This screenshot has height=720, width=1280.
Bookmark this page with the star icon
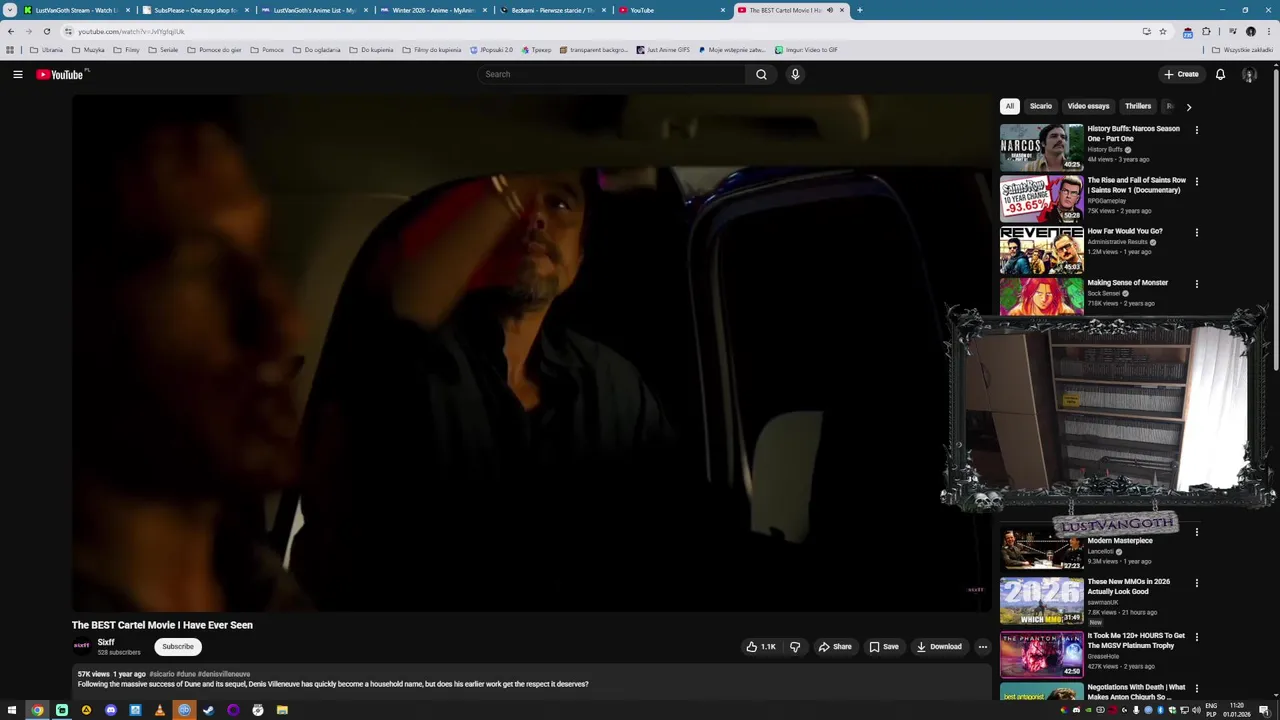point(1162,31)
